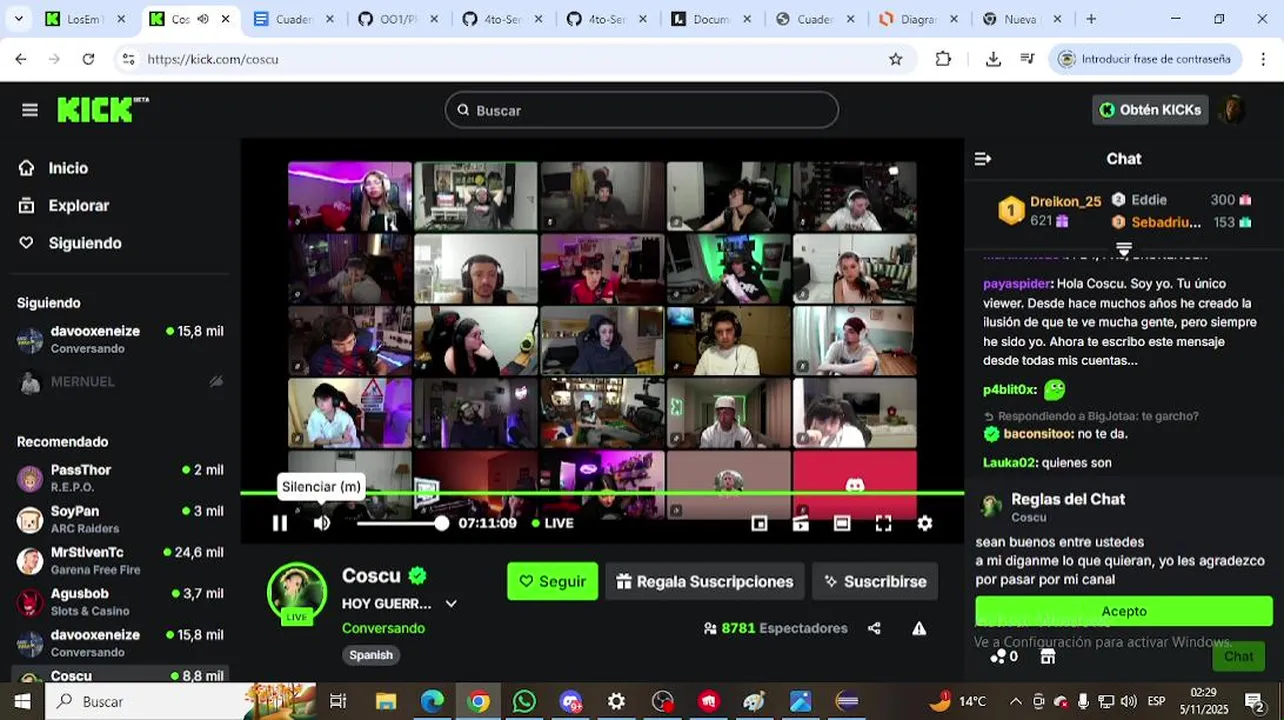Click the chat points balance icon
This screenshot has width=1284, height=720.
coord(1003,656)
